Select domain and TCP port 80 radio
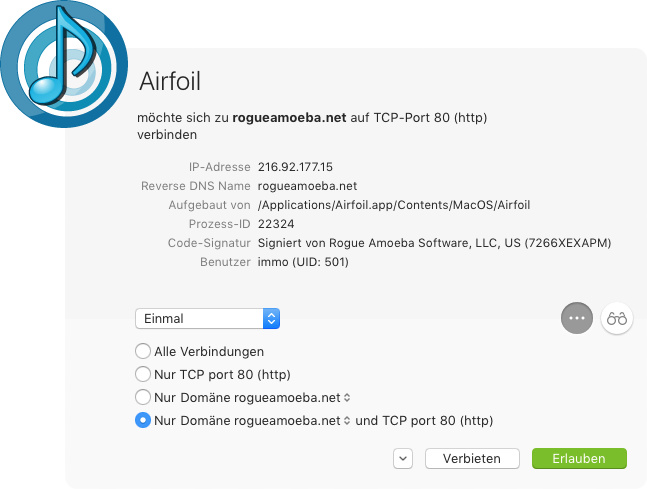647x489 pixels. coord(143,420)
